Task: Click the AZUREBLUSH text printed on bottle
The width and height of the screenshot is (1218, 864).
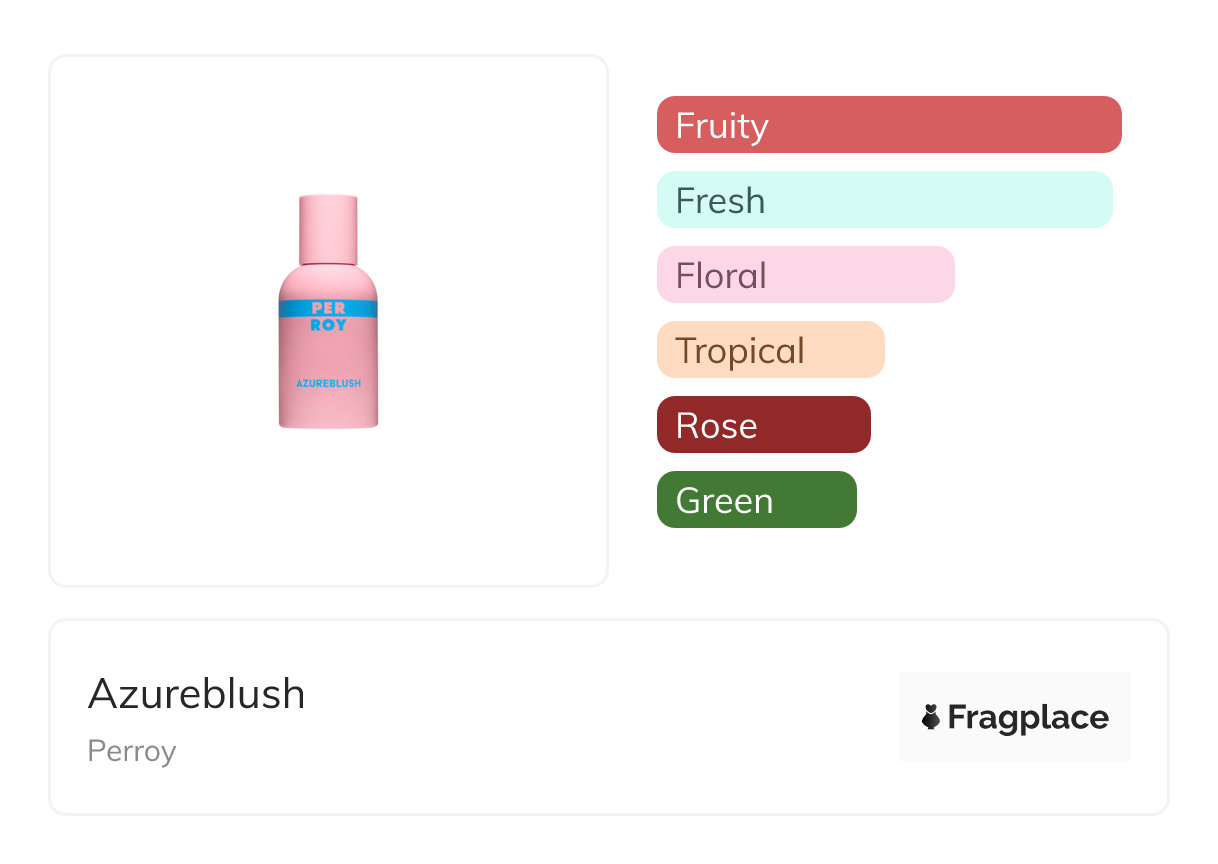Action: point(328,383)
